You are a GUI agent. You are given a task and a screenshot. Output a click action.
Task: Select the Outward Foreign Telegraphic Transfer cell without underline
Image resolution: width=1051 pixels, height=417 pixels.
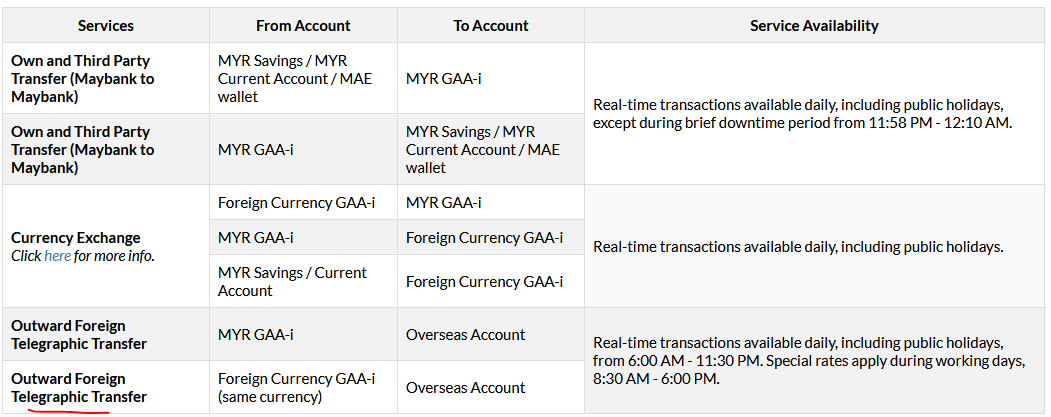(x=79, y=335)
